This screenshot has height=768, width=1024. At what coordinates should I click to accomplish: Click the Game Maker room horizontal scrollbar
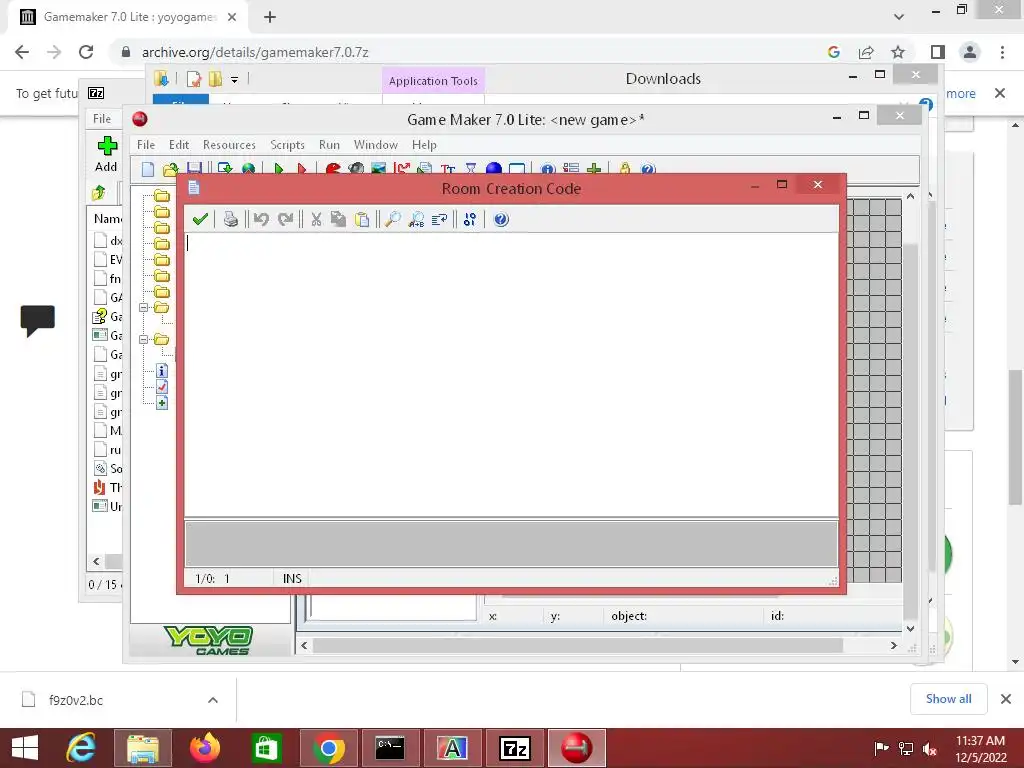pyautogui.click(x=578, y=645)
